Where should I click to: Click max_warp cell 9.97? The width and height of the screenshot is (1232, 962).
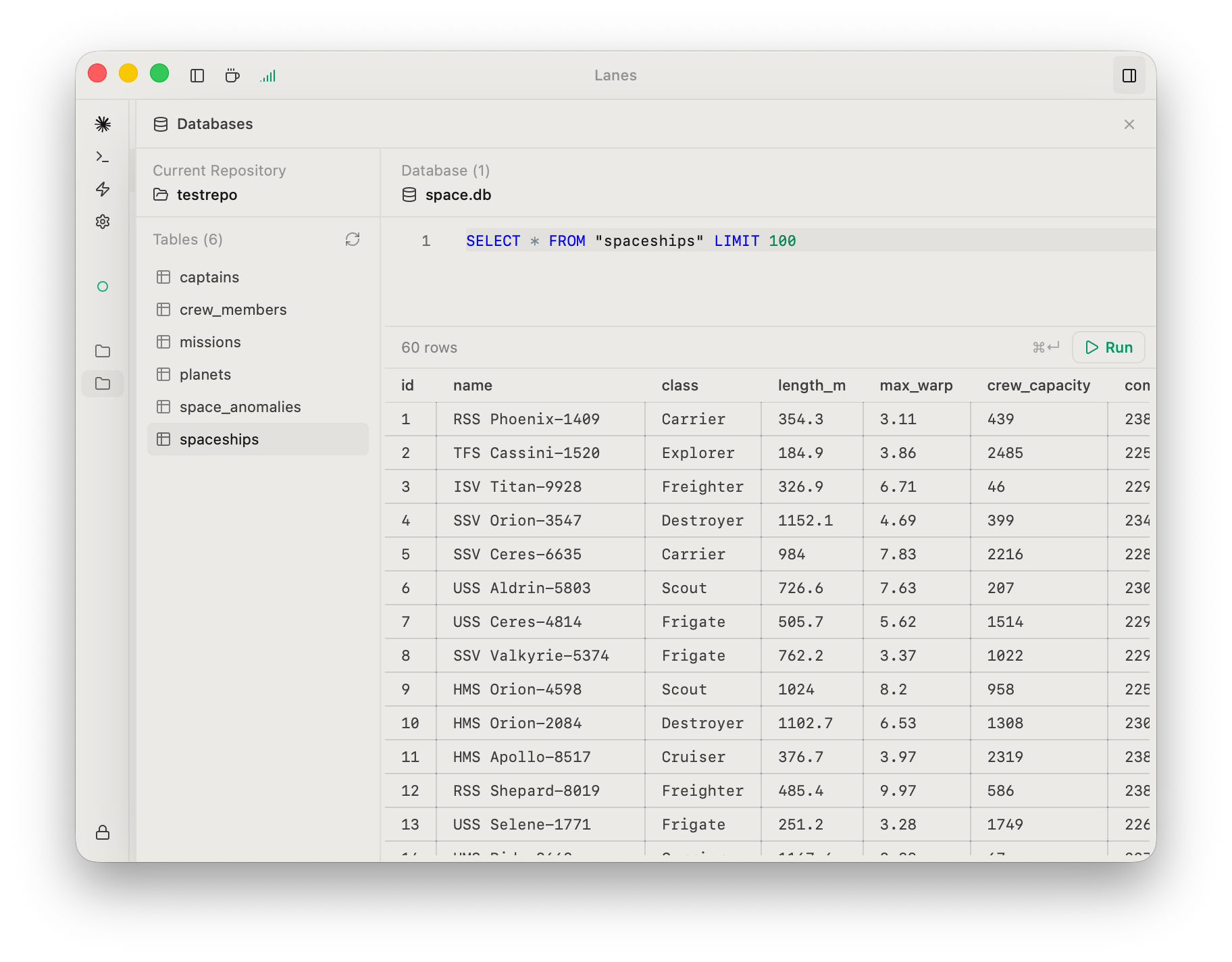pyautogui.click(x=917, y=790)
